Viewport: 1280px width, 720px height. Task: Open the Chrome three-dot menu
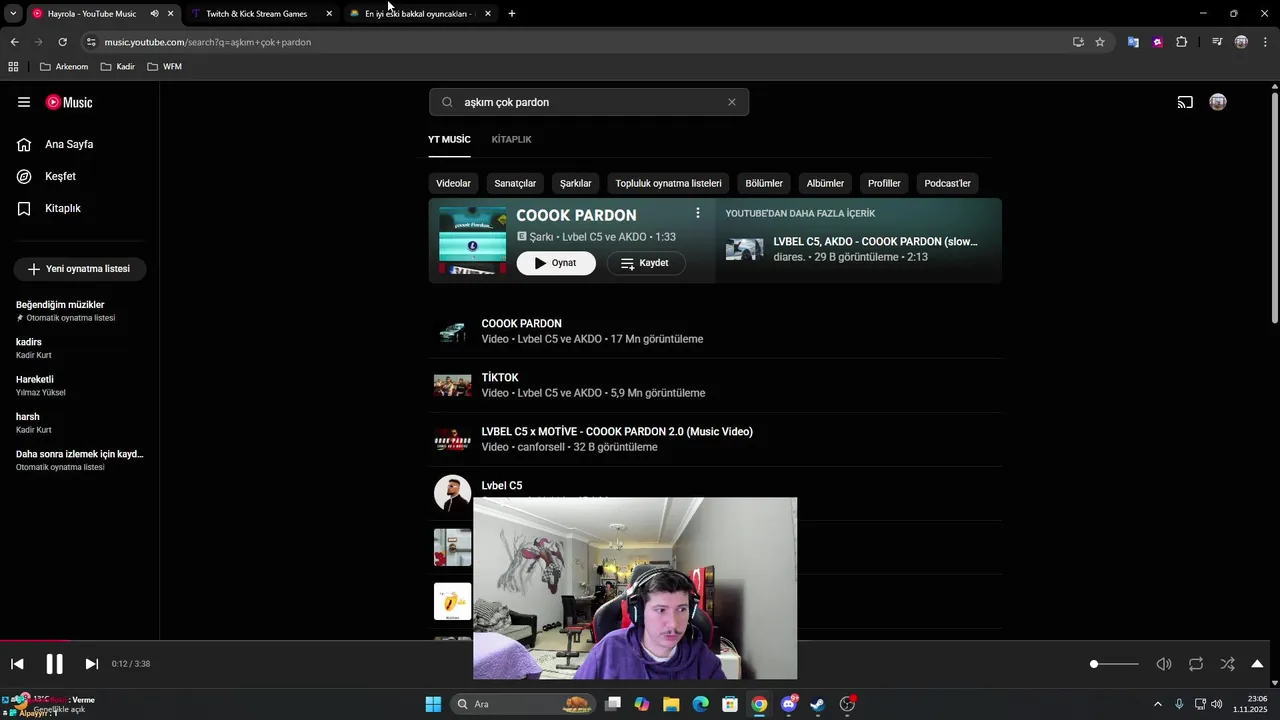pyautogui.click(x=1266, y=42)
